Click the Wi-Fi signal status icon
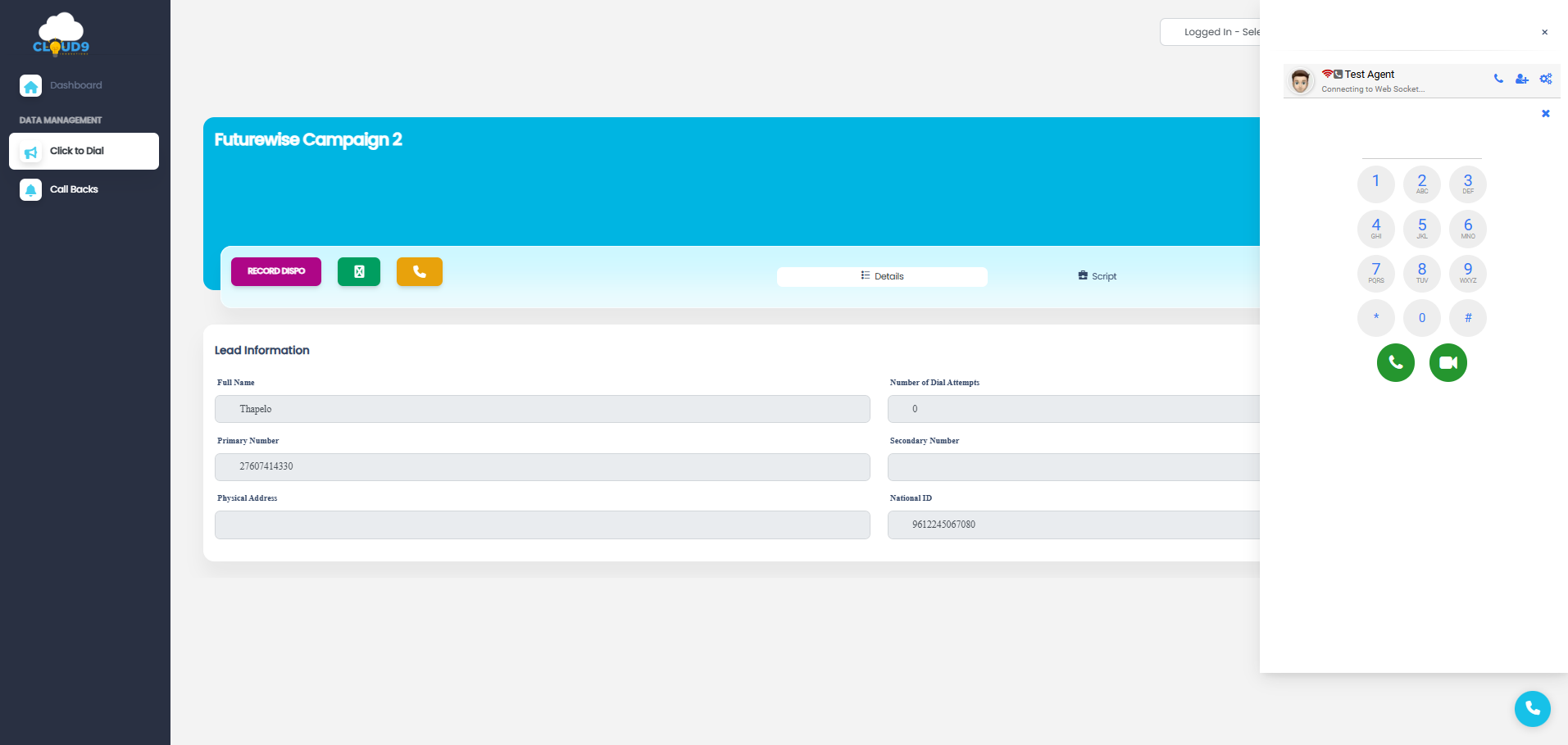 [x=1327, y=74]
